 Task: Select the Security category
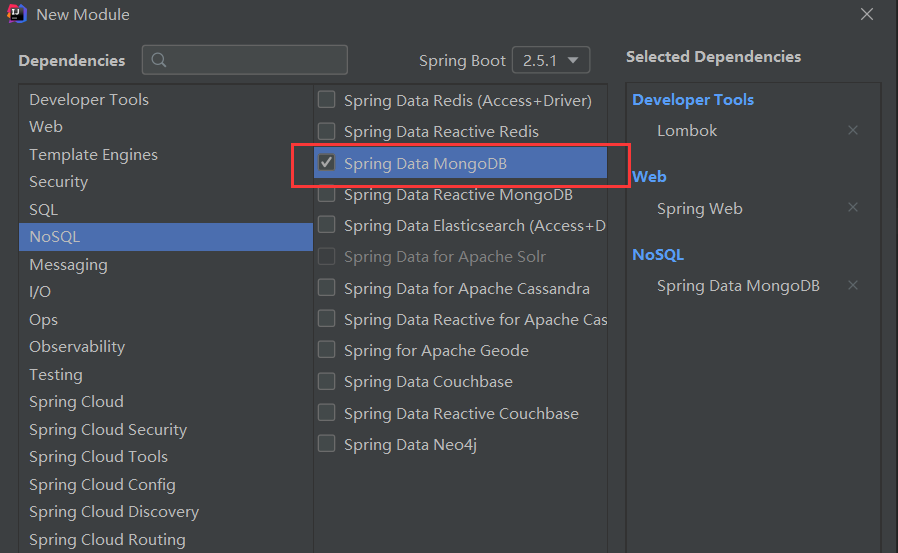(x=166, y=182)
